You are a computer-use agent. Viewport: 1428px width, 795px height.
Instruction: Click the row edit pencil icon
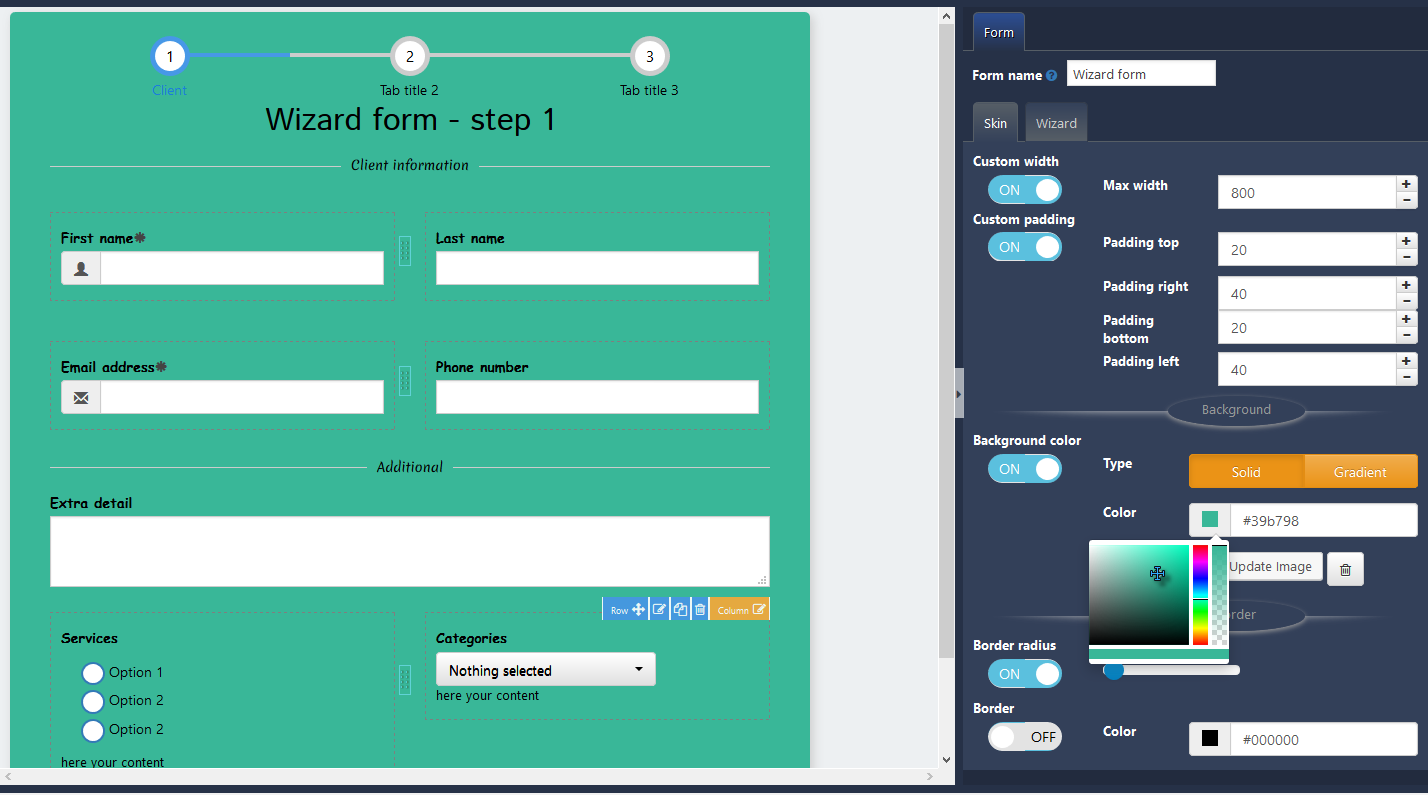659,609
